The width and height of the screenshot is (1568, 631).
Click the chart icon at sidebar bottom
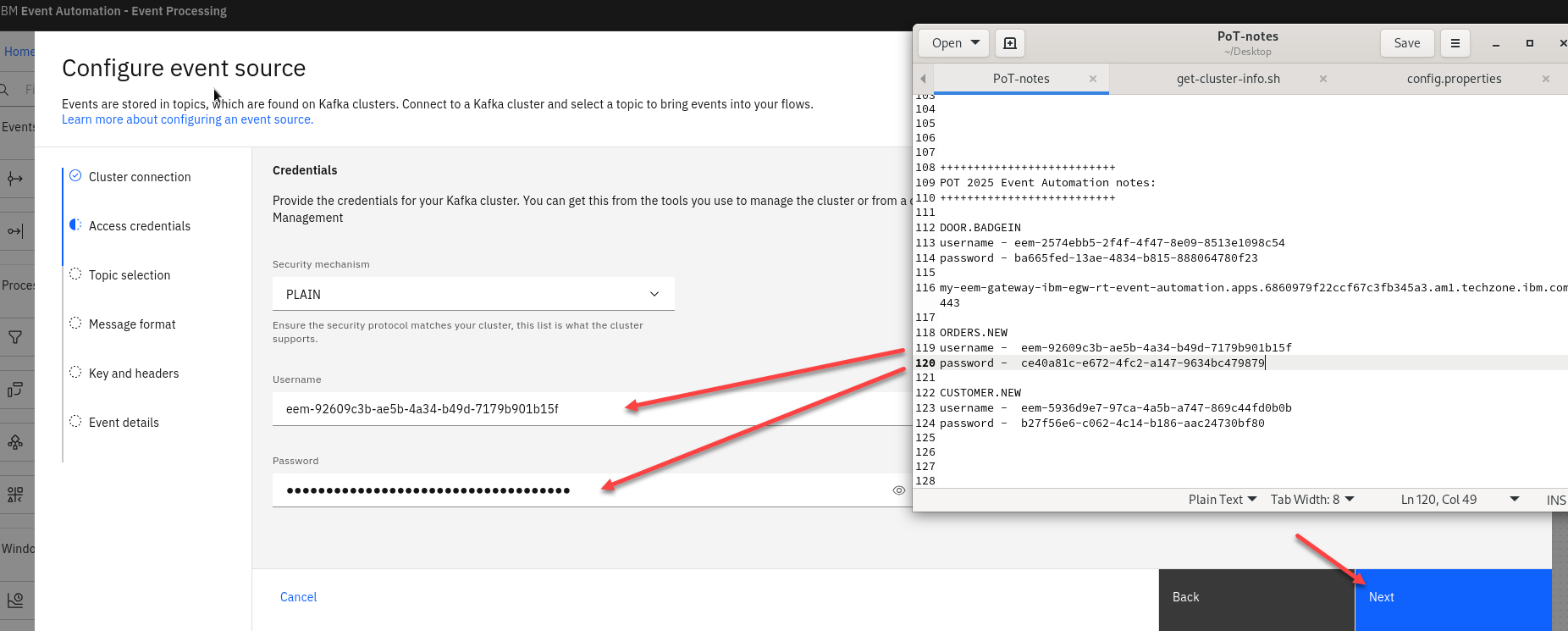15,601
